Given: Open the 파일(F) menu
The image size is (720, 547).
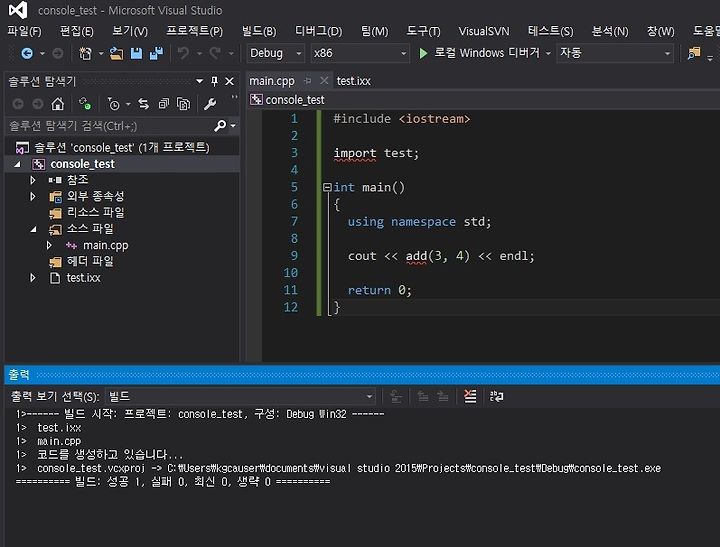Looking at the screenshot, I should click(24, 31).
